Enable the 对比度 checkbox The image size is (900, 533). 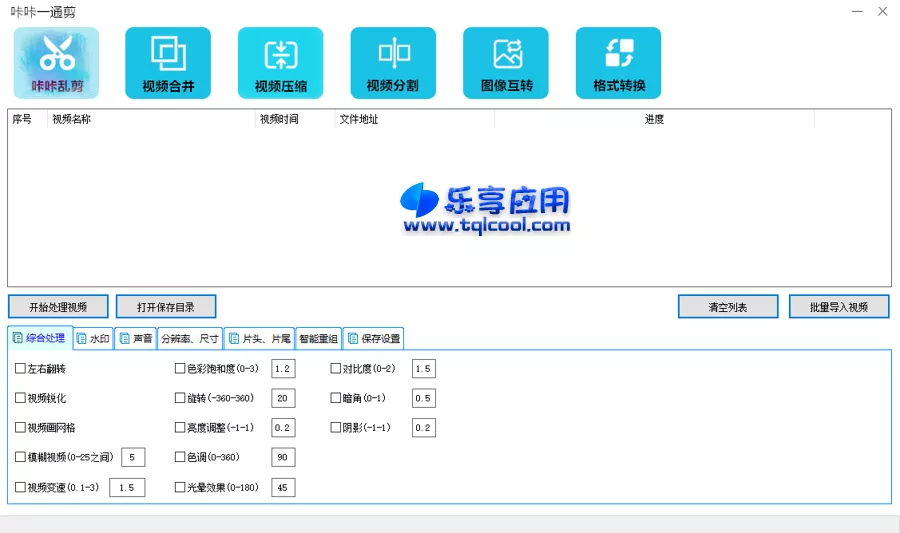click(336, 368)
